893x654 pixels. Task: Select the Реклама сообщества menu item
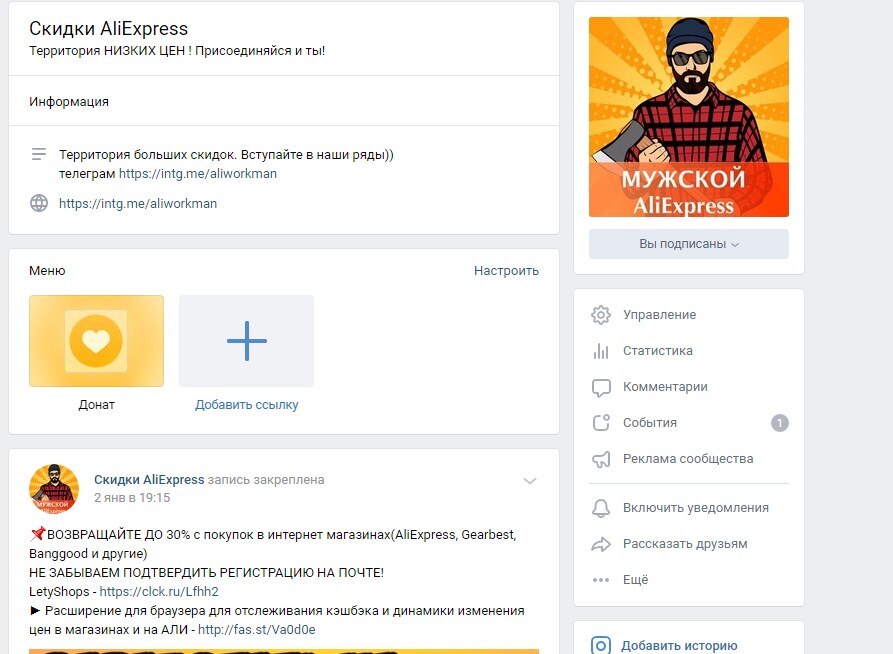click(689, 459)
